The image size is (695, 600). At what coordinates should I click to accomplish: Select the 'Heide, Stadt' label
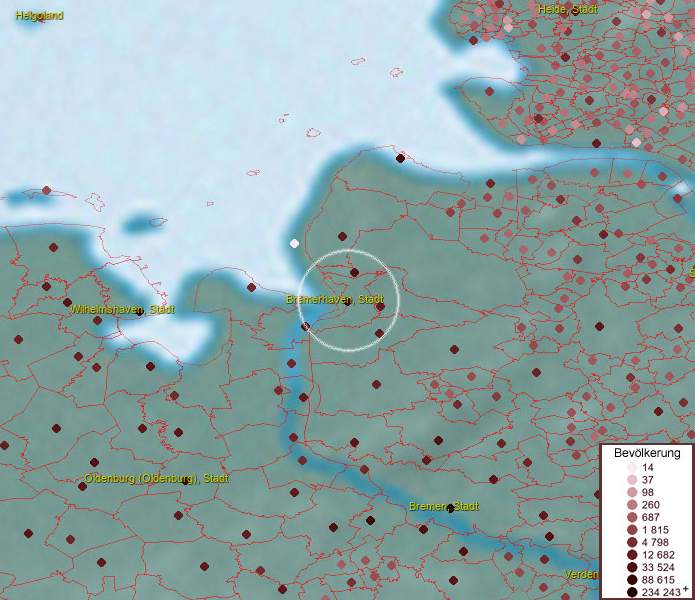[x=568, y=9]
